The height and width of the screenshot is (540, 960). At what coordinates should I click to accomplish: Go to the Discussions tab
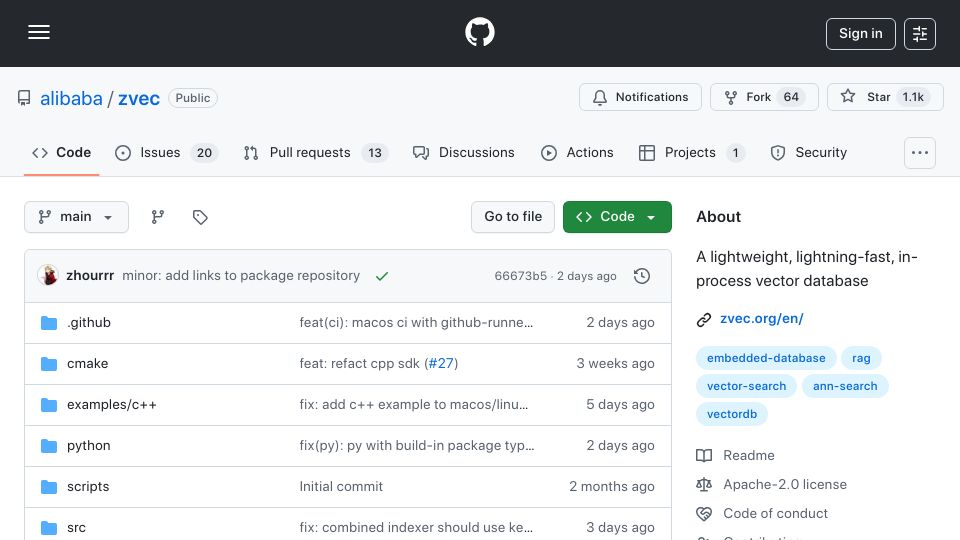pyautogui.click(x=463, y=152)
